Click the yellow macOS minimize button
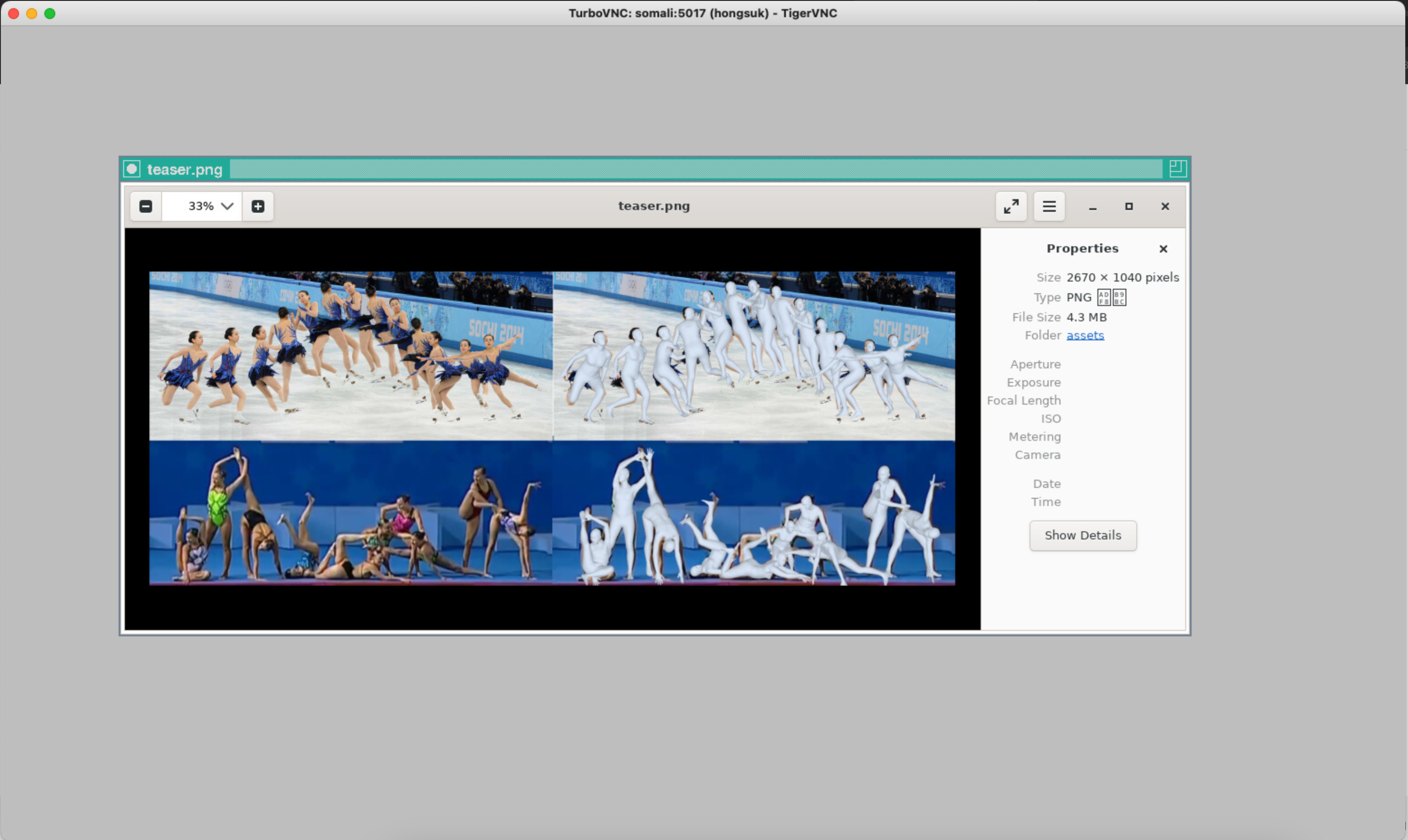This screenshot has width=1408, height=840. [x=32, y=13]
